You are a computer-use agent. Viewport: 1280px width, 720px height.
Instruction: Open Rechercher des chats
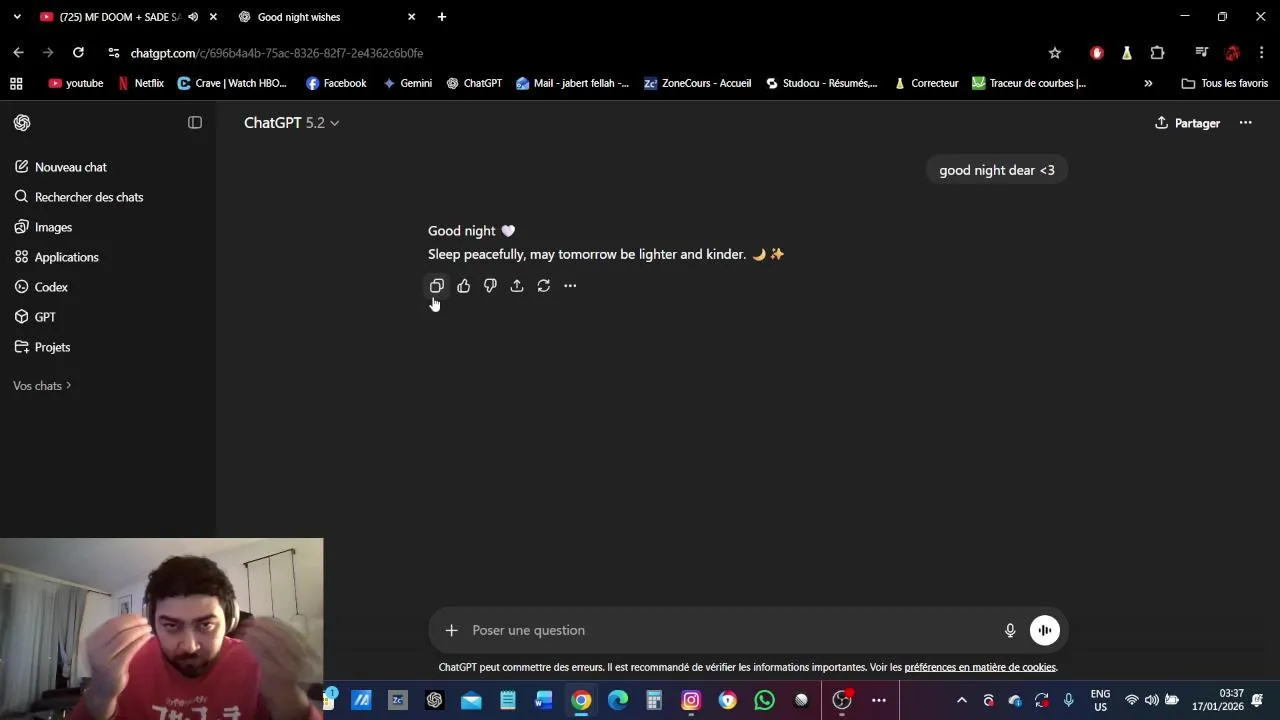[79, 197]
